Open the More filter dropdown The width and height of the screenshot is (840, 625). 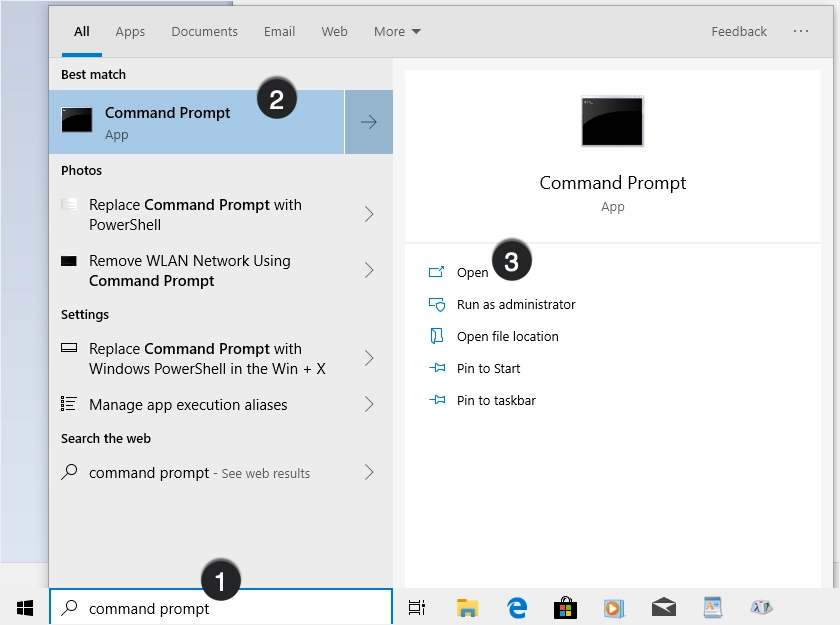point(397,32)
